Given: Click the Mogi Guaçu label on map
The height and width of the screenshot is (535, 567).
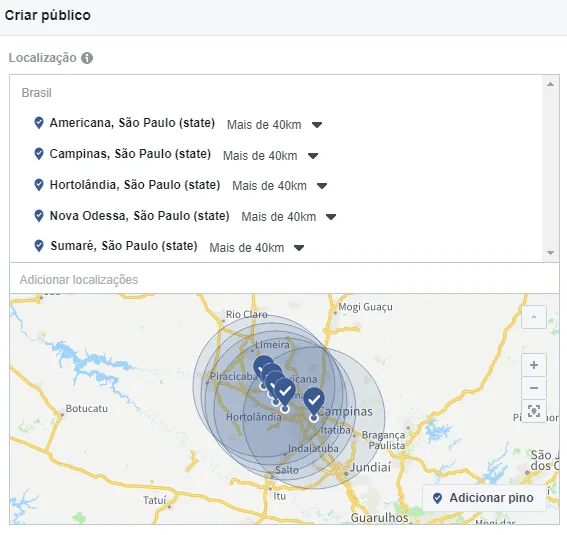Looking at the screenshot, I should (365, 307).
